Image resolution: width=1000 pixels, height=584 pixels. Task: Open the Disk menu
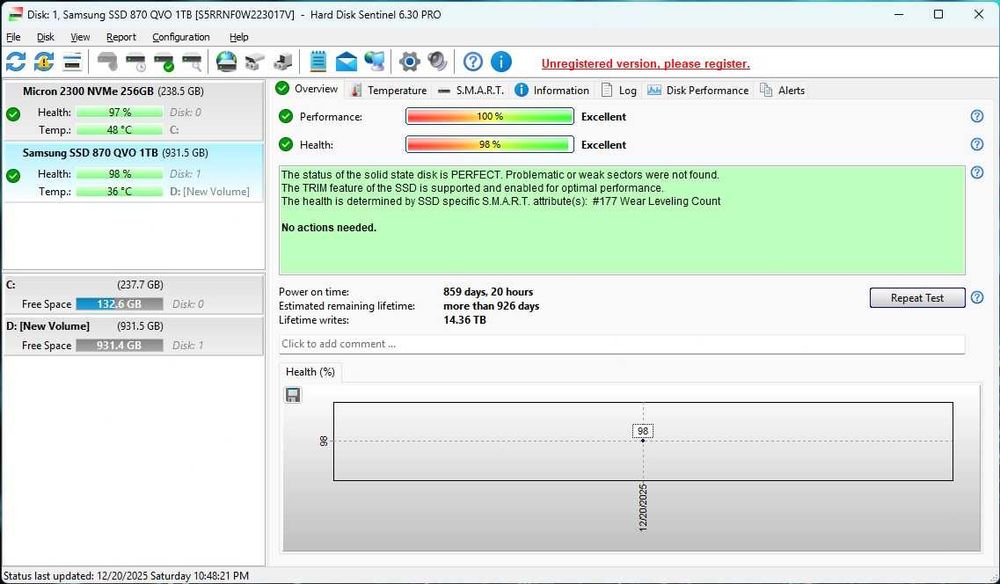click(45, 37)
